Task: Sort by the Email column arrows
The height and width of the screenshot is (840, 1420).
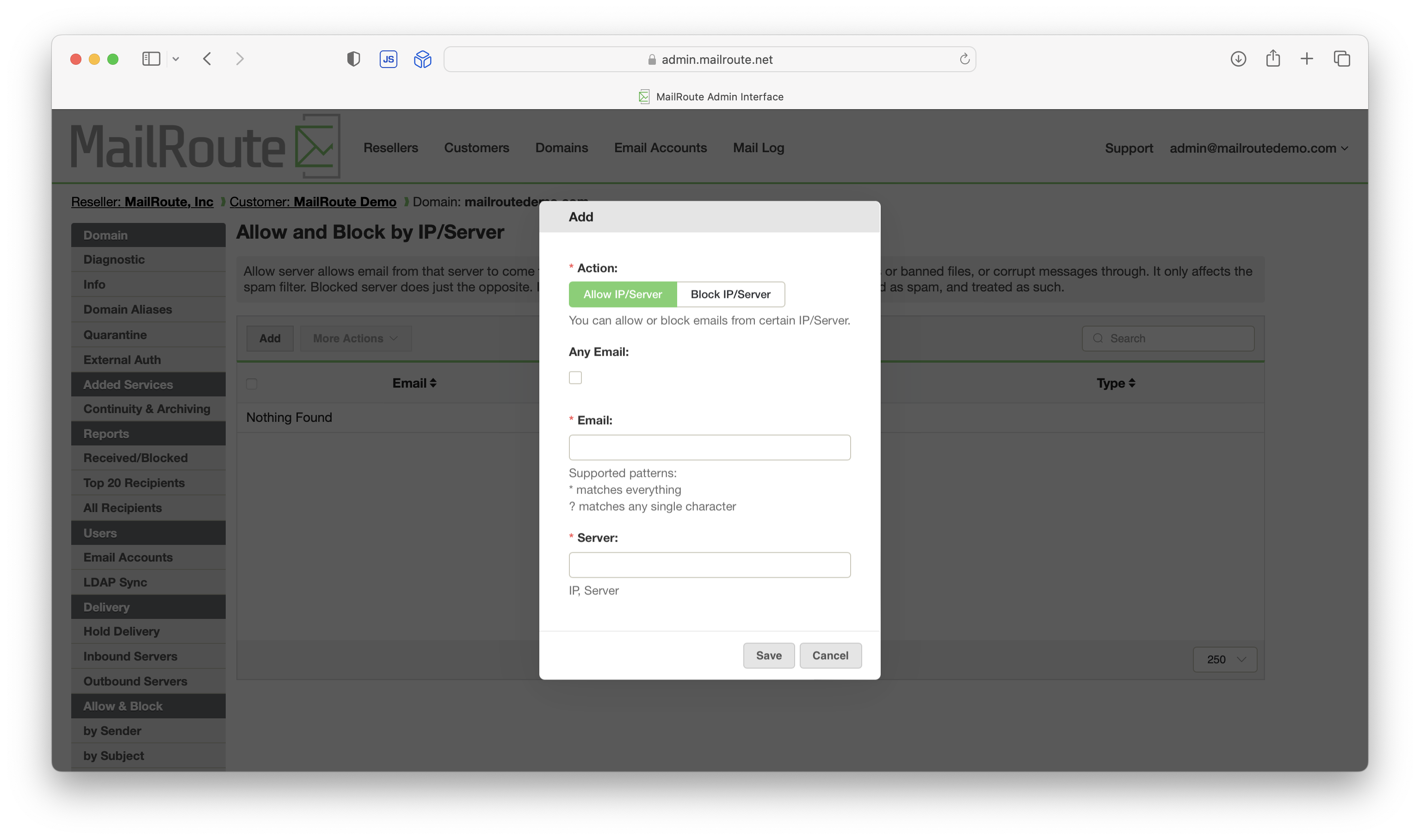Action: pos(433,383)
